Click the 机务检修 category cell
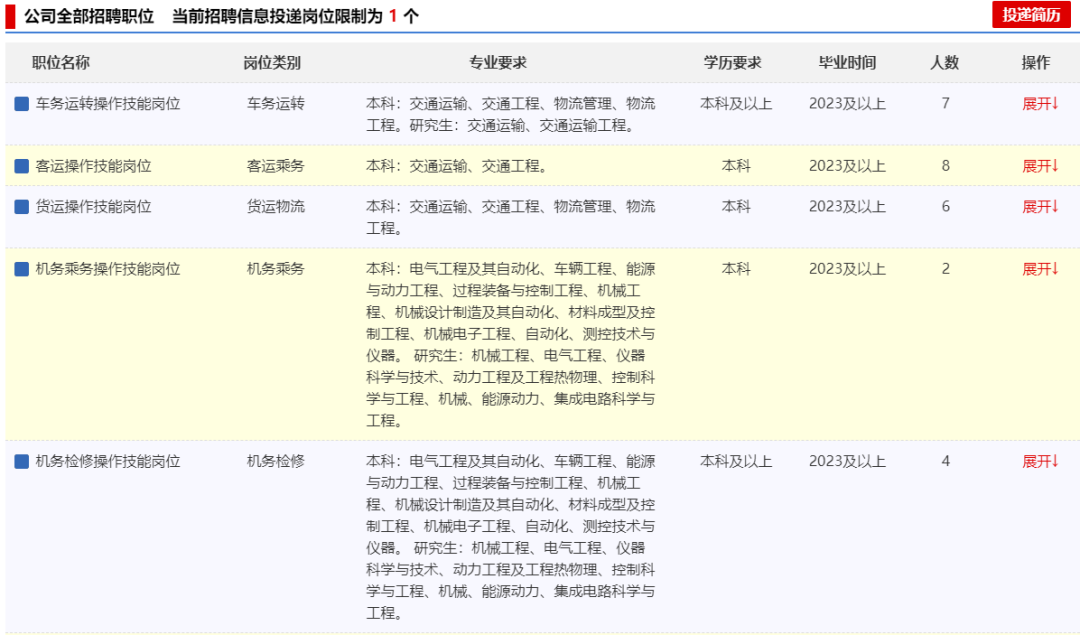Viewport: 1080px width, 635px height. click(276, 461)
